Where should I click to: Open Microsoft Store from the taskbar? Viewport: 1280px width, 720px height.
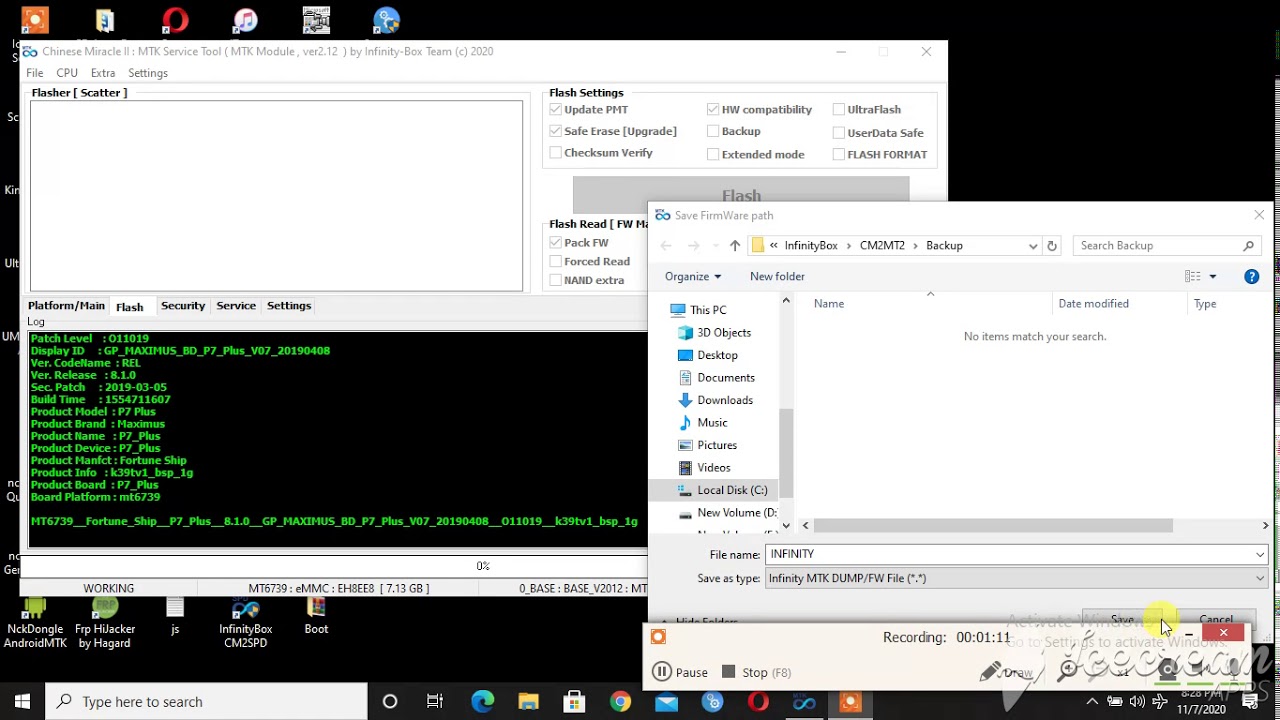574,702
